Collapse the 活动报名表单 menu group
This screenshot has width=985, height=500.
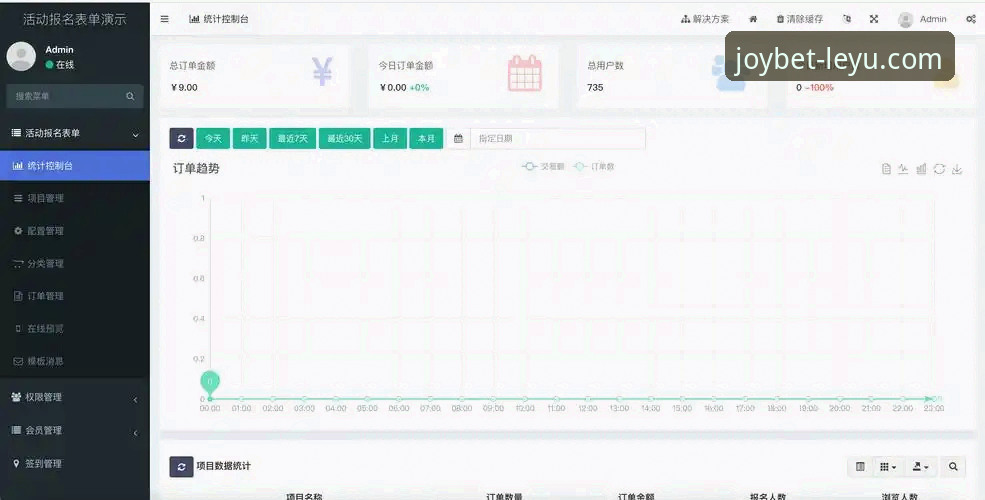pyautogui.click(x=75, y=133)
